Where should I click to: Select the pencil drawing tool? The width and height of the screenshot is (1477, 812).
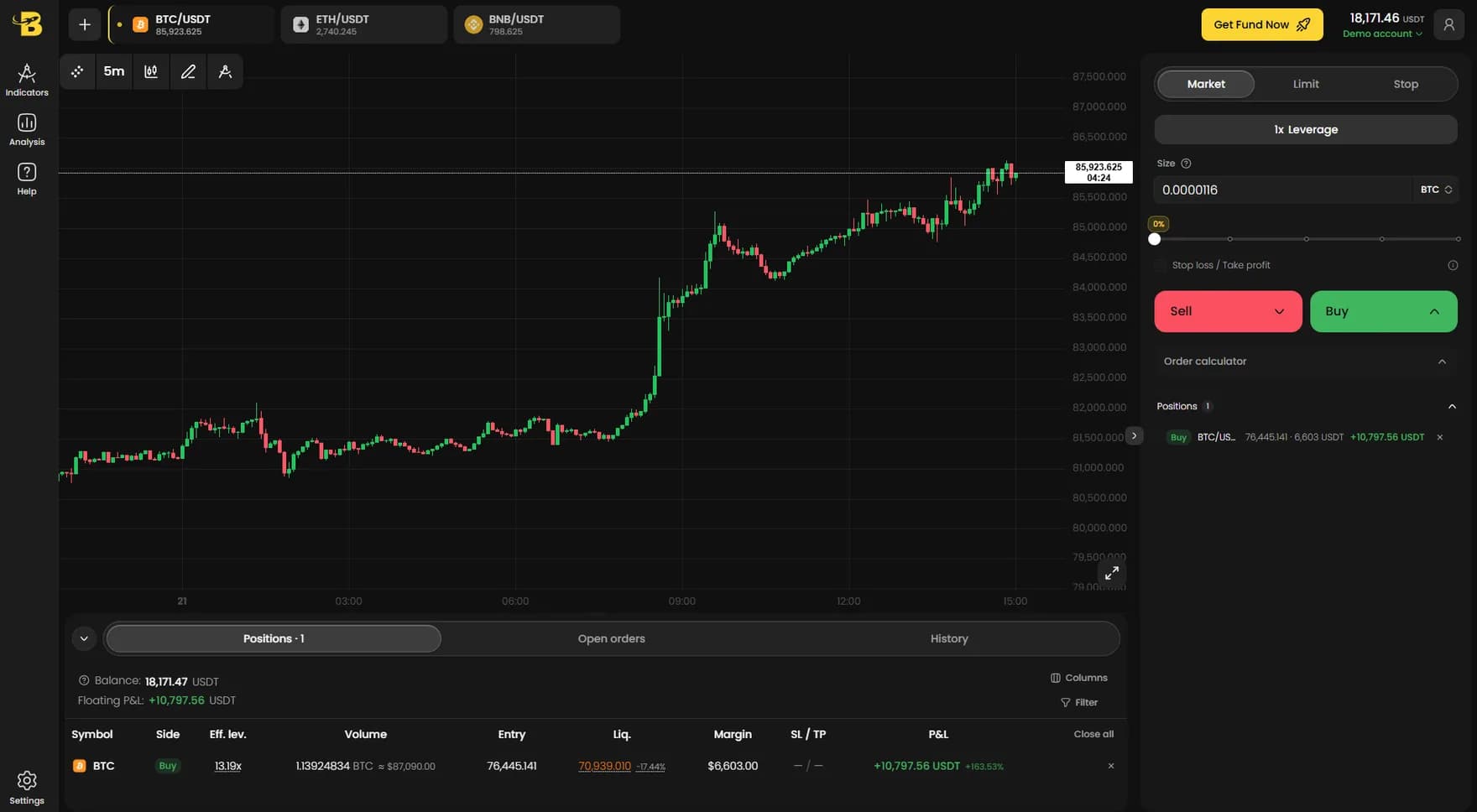point(188,71)
